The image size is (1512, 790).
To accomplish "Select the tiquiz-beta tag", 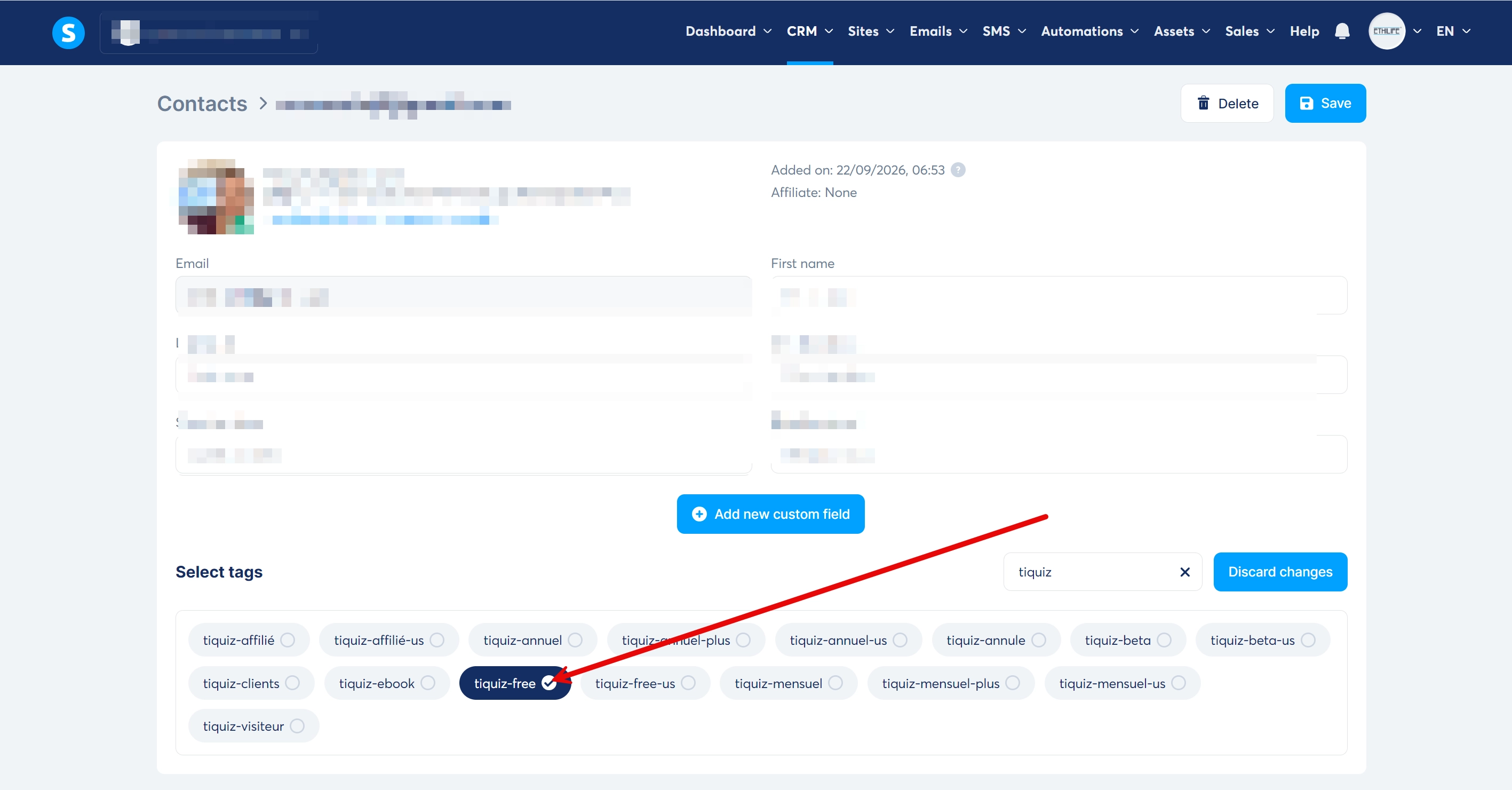I will [x=1127, y=639].
